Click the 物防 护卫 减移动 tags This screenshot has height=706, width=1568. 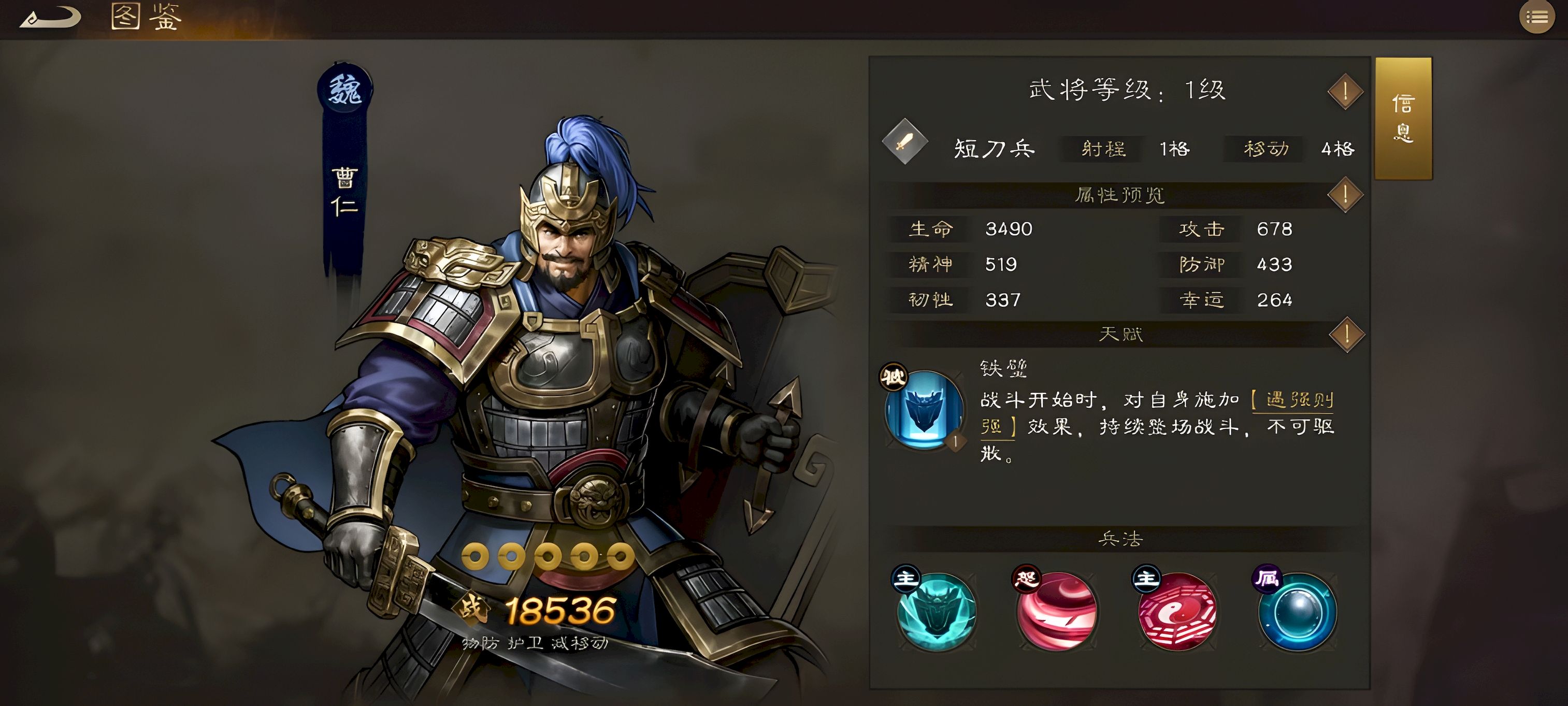click(535, 643)
